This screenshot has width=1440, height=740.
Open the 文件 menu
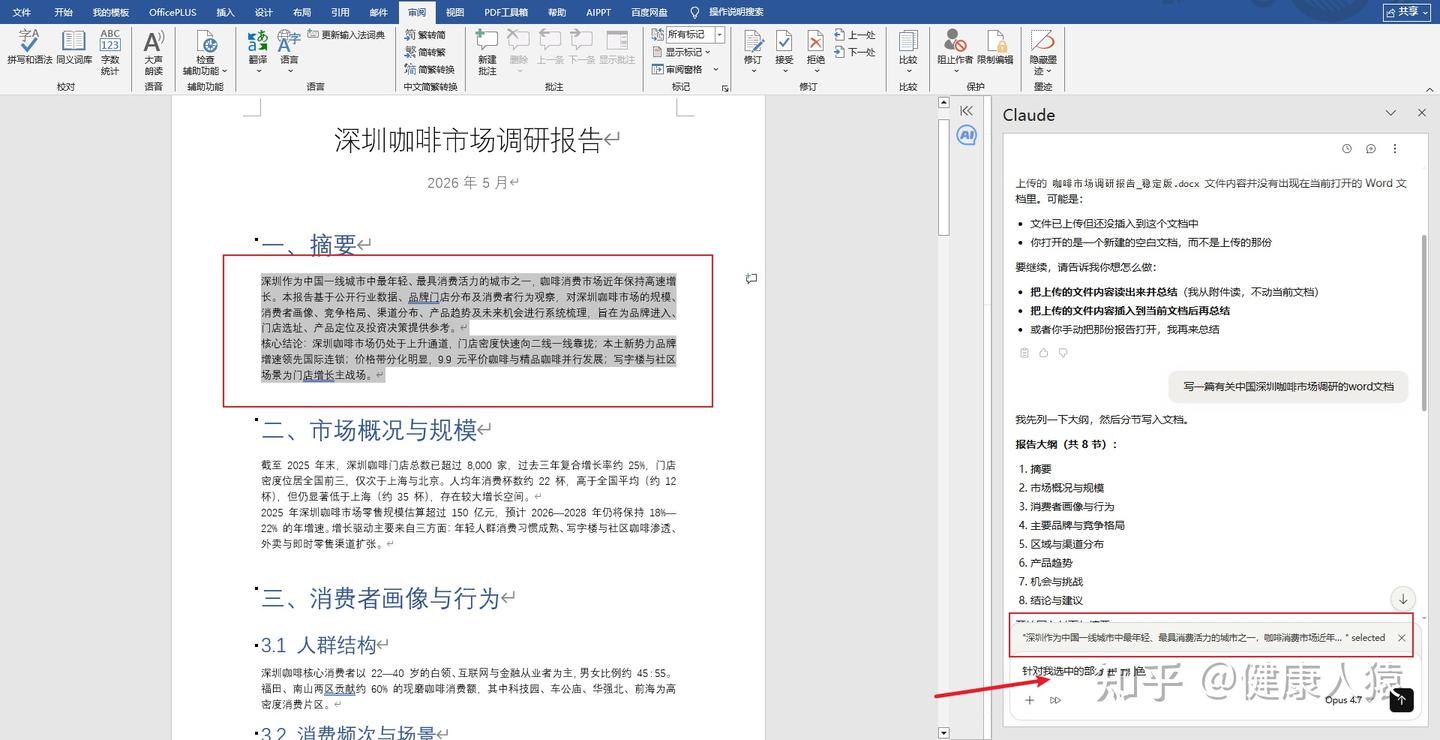pos(21,12)
